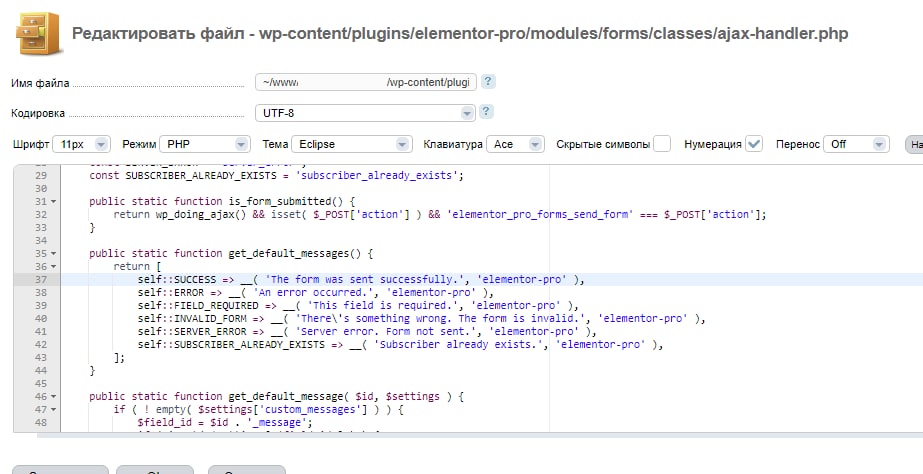Click the file cabinet icon in header
The width and height of the screenshot is (923, 474).
click(38, 34)
